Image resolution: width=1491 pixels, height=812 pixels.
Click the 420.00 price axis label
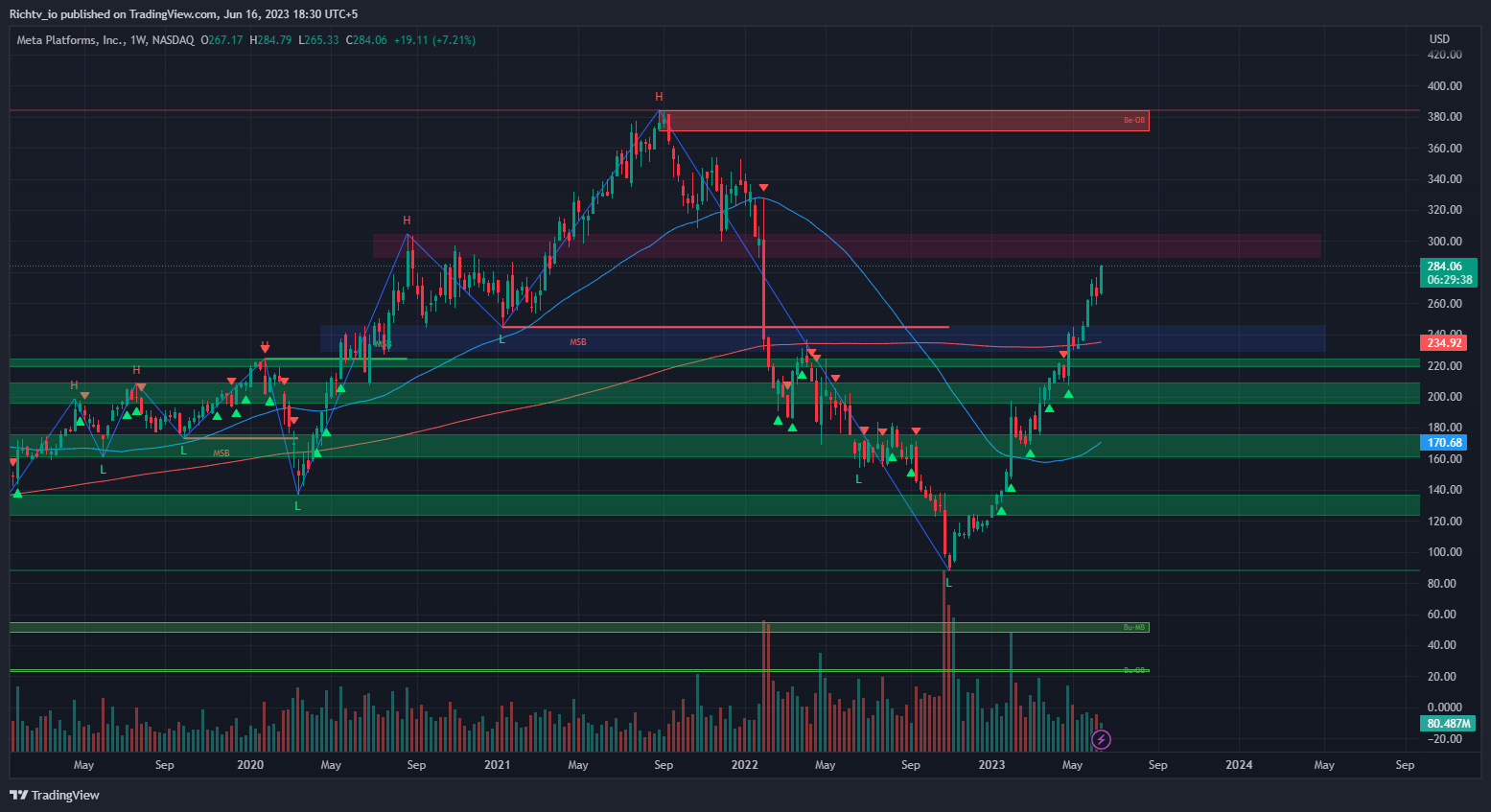pyautogui.click(x=1444, y=55)
